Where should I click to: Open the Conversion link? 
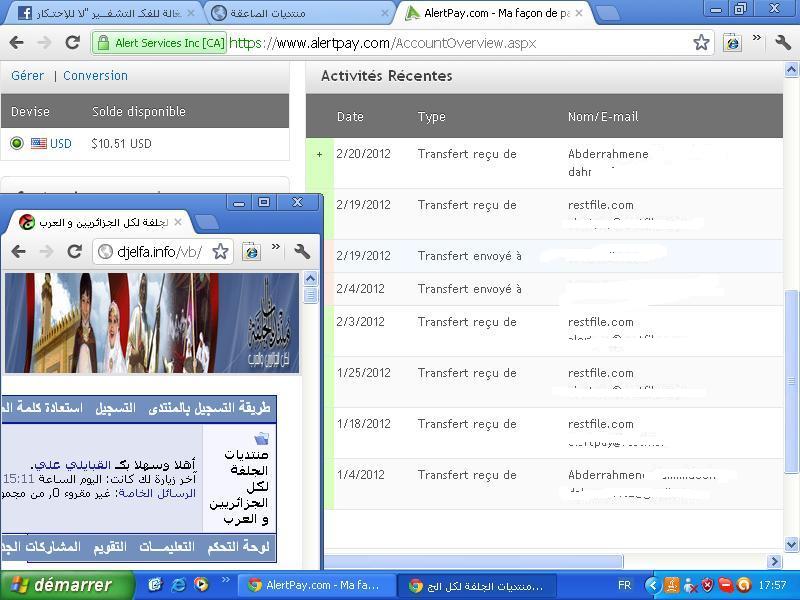pyautogui.click(x=95, y=76)
